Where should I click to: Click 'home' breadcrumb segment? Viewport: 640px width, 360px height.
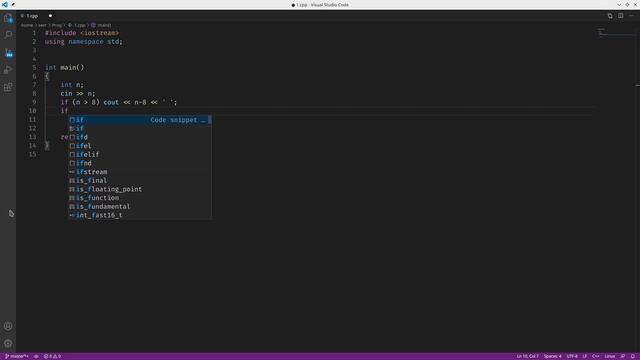click(x=27, y=25)
